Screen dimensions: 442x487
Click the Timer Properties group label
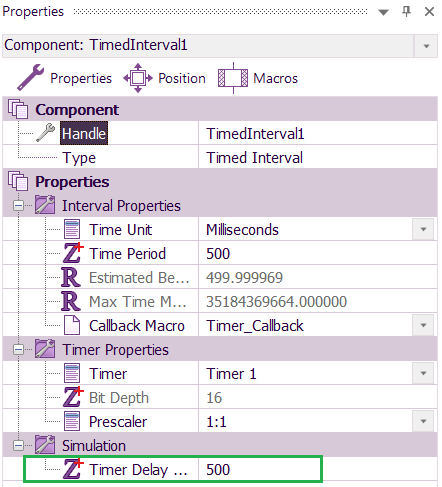click(115, 350)
